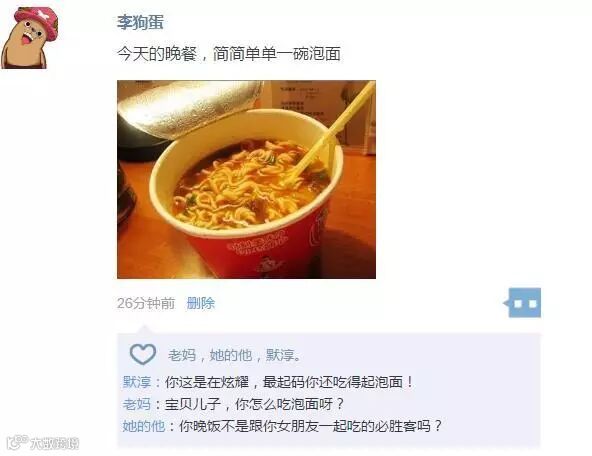
Task: Reply to the 必胜客 comment
Action: point(310,426)
